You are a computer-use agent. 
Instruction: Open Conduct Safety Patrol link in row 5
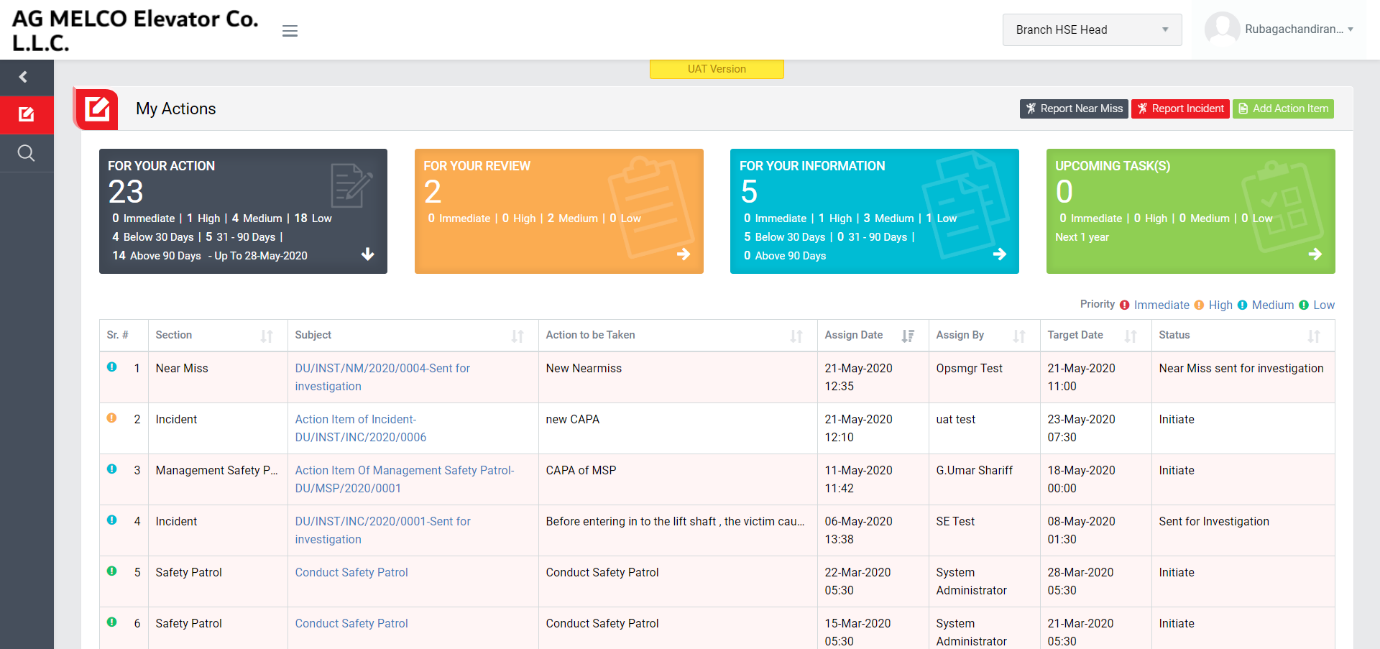coord(351,572)
